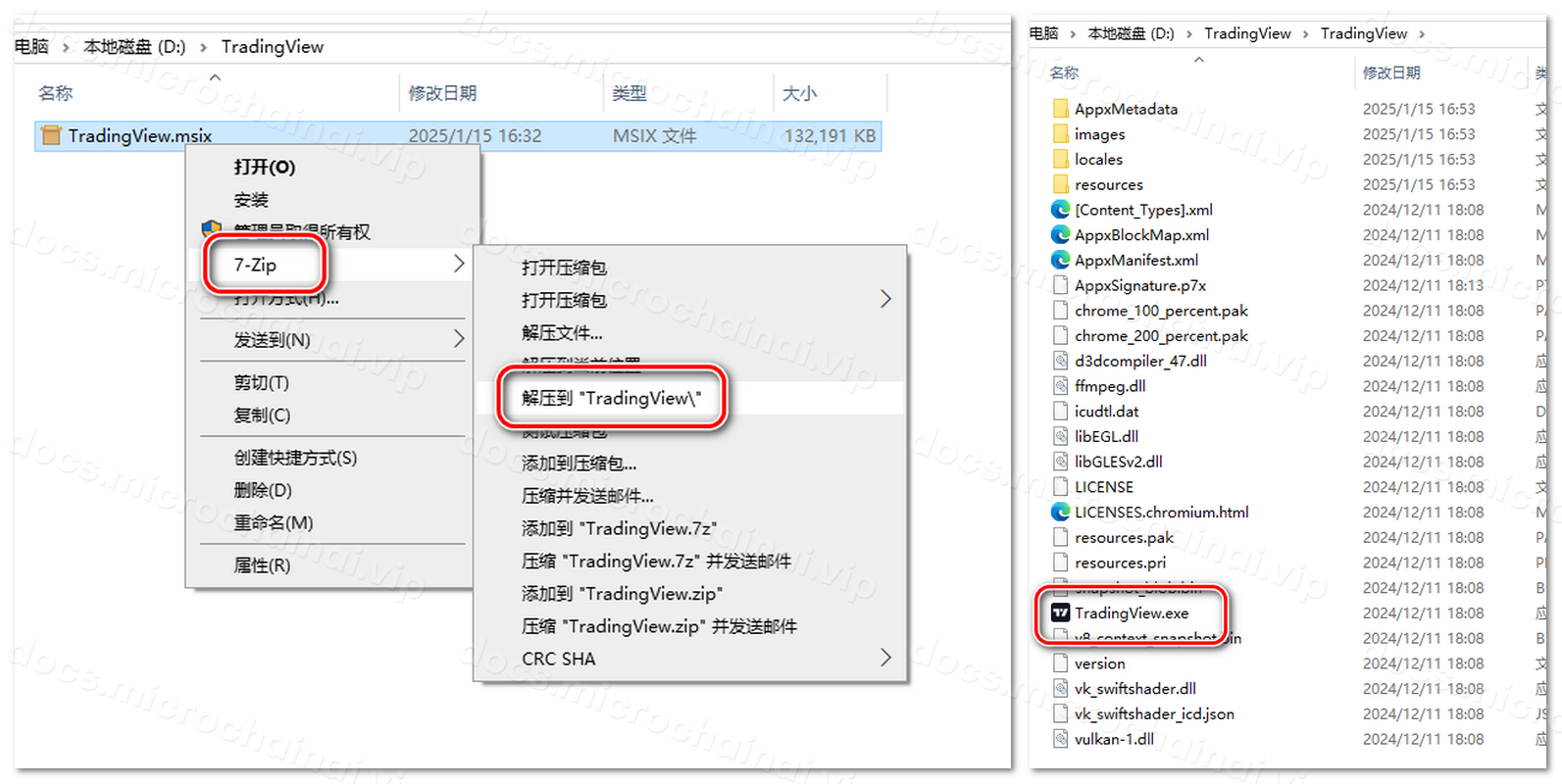Choose 压缩并发送邮件... in 7-Zip submenu
The width and height of the screenshot is (1562, 784).
tap(588, 496)
